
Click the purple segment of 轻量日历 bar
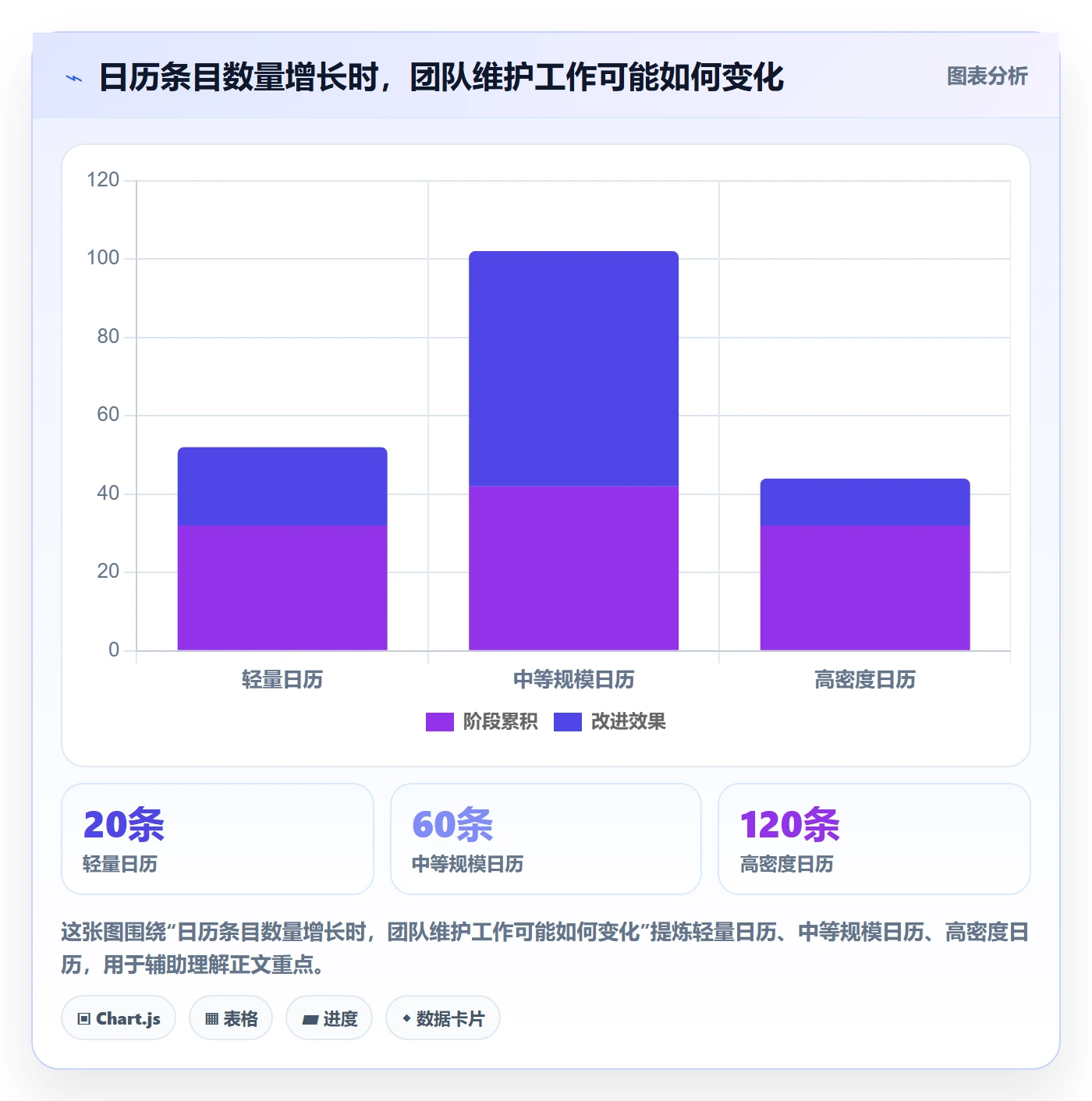pos(282,588)
